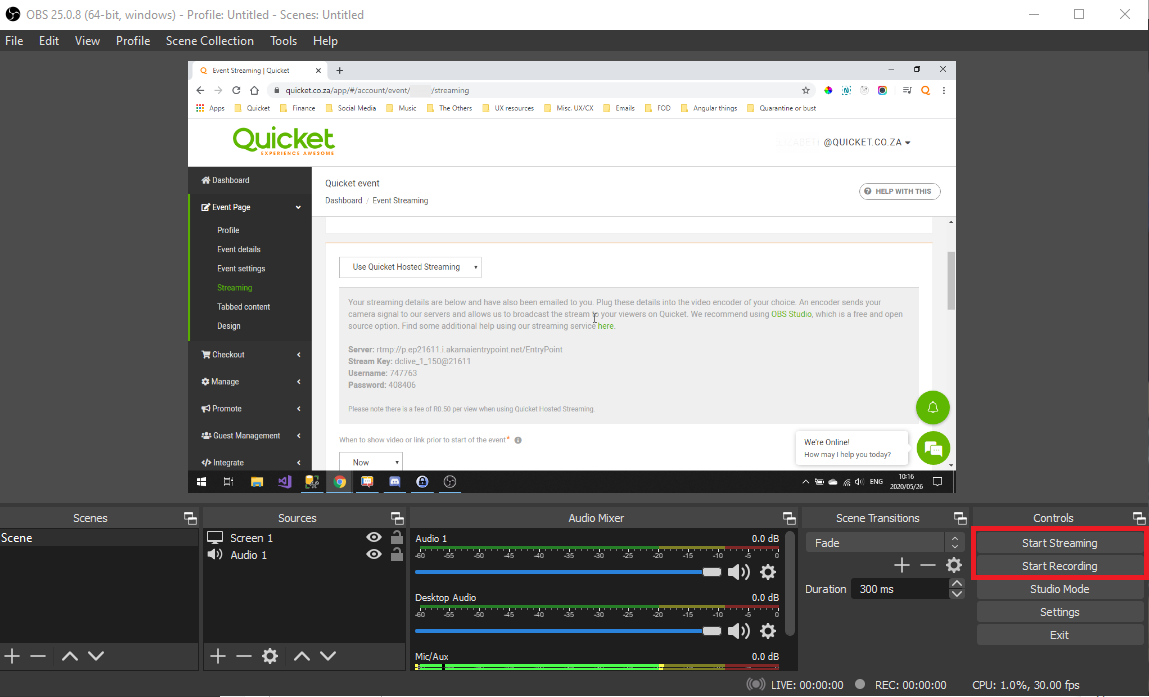Move Screen 1 up with the arrow icon

point(301,656)
